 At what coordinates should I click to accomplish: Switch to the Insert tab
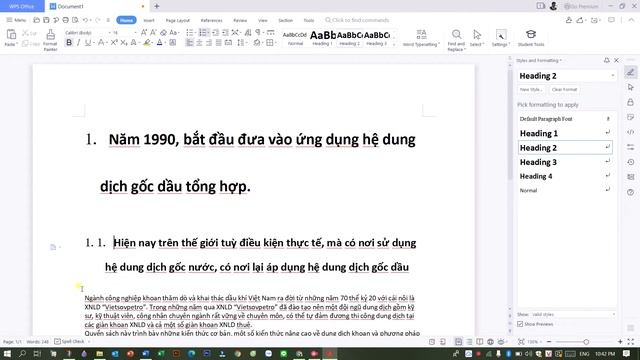tap(149, 20)
